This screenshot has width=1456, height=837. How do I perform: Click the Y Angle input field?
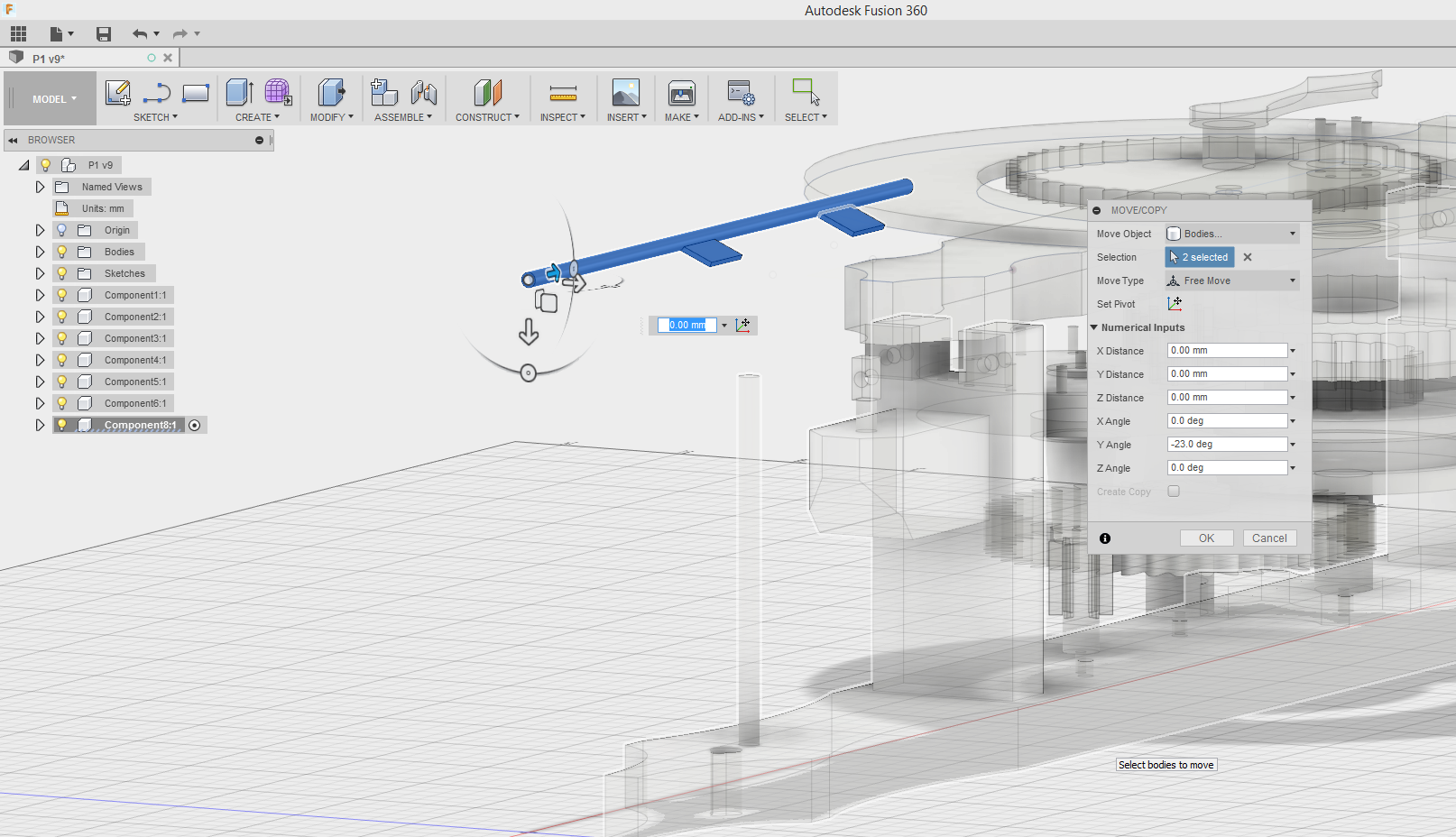[1227, 445]
